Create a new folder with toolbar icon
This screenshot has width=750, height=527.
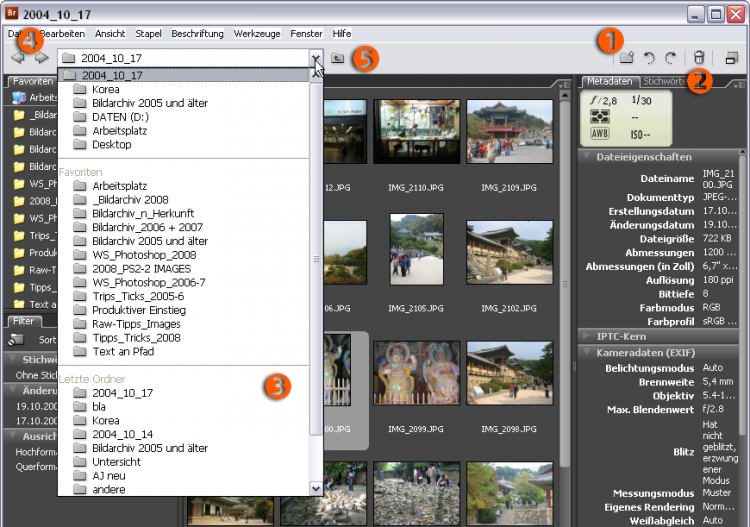pos(627,58)
